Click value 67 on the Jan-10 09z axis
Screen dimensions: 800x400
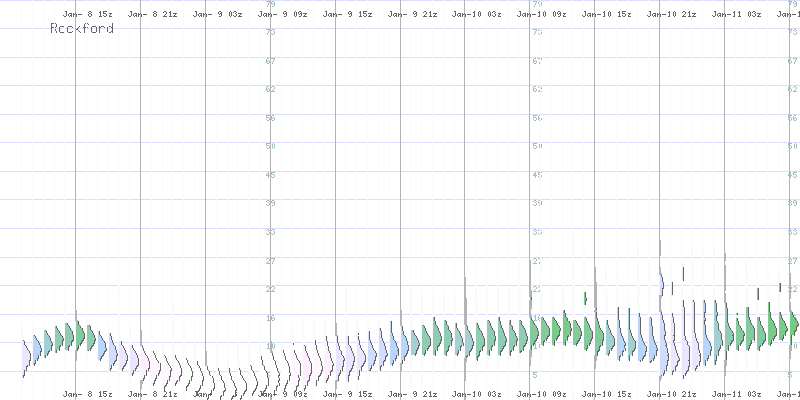(x=537, y=61)
